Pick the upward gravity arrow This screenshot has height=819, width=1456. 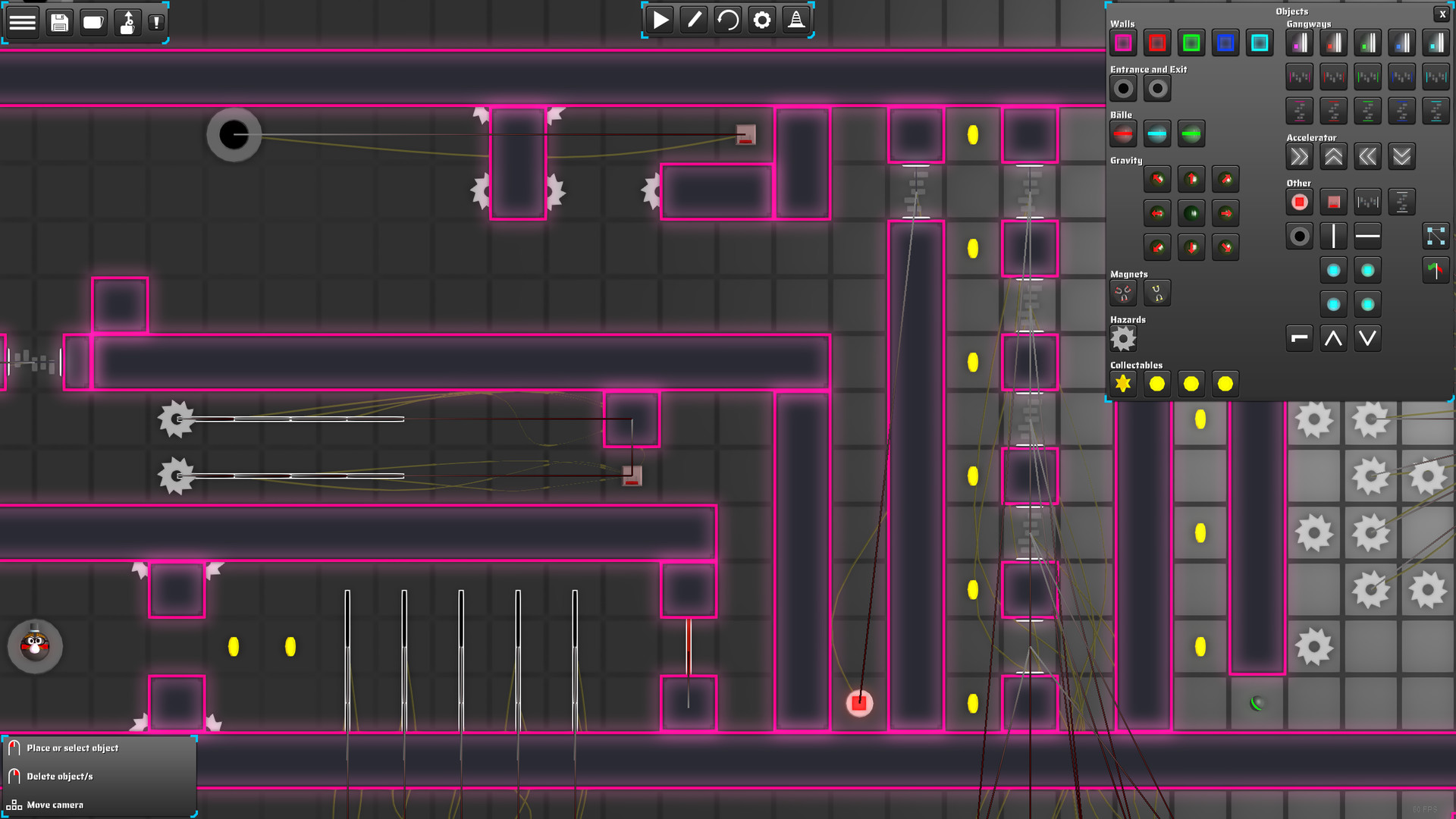coord(1191,179)
